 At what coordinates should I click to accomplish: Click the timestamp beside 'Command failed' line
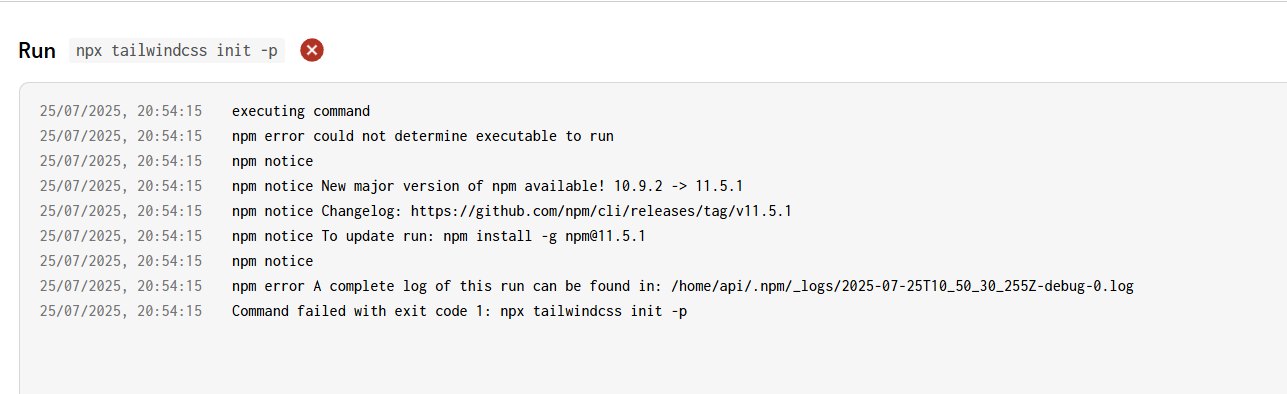point(121,311)
